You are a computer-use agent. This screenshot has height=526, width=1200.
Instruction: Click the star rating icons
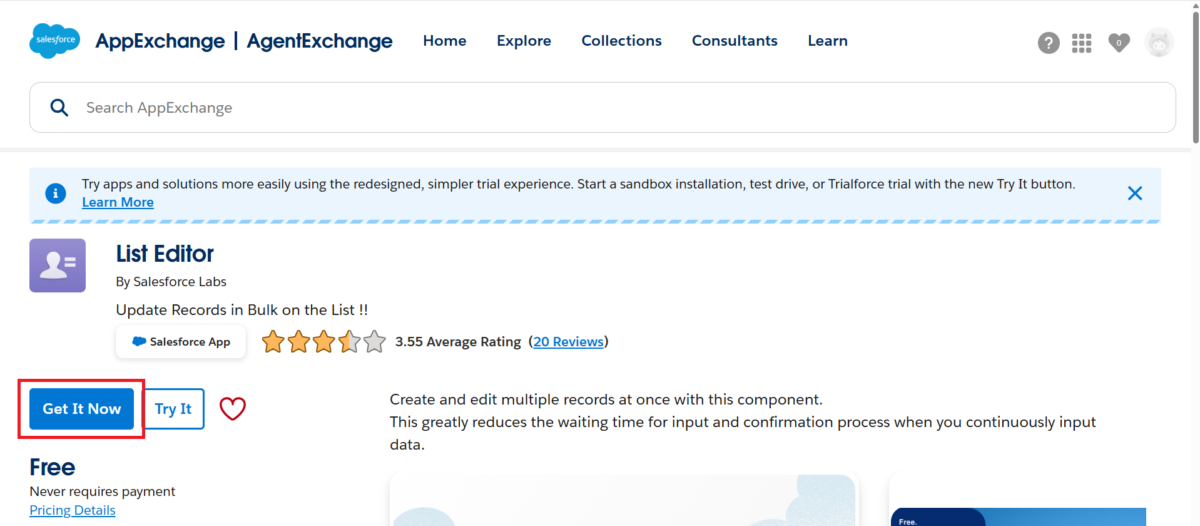[x=324, y=342]
